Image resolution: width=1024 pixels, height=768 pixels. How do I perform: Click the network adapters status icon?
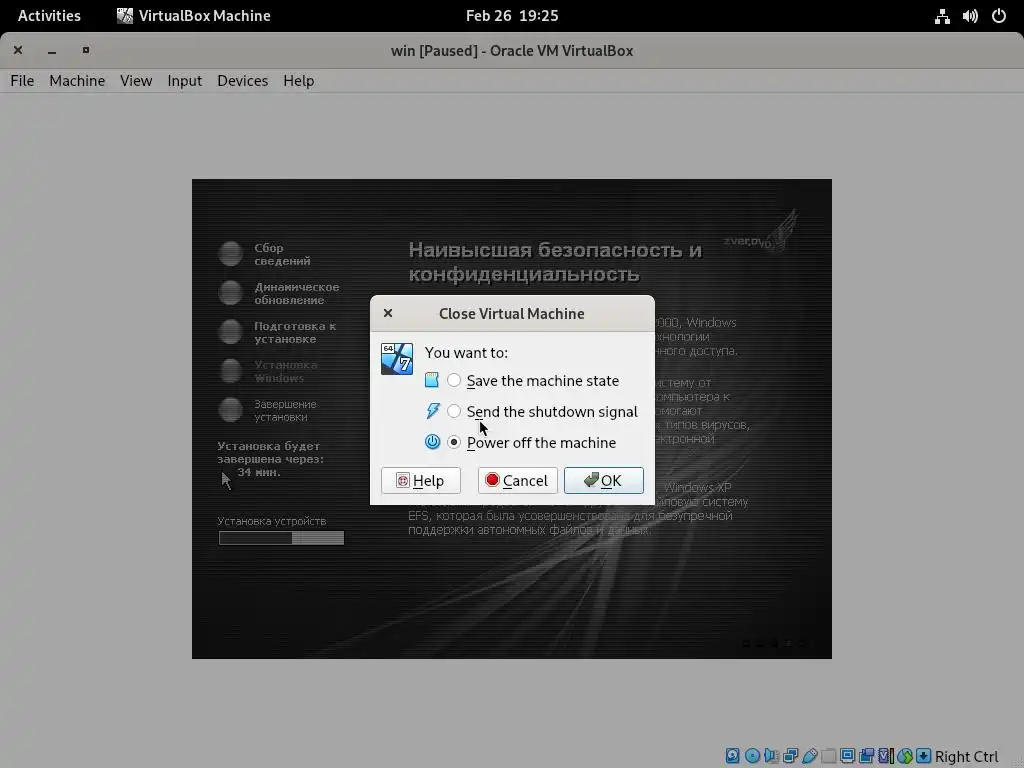click(x=790, y=756)
